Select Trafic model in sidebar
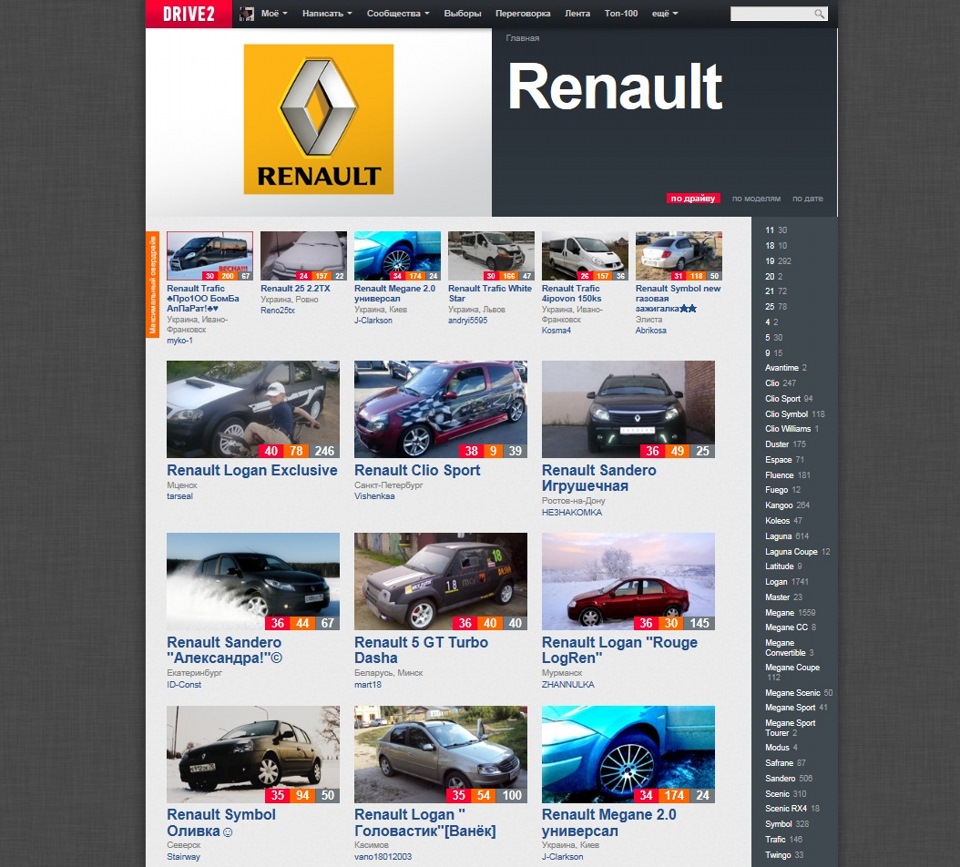This screenshot has height=867, width=960. (x=775, y=839)
